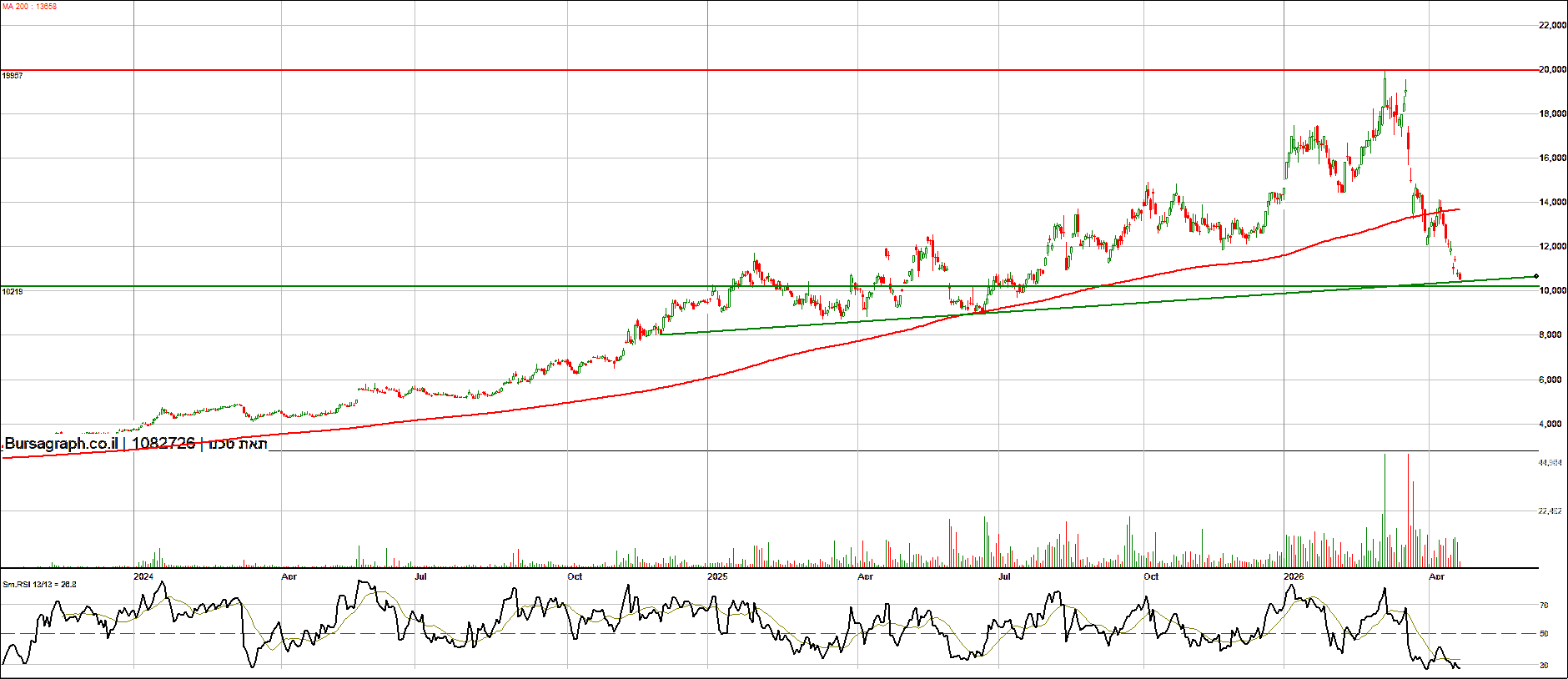This screenshot has width=1568, height=679.
Task: Click the "14,000" price axis value
Action: tap(1551, 203)
